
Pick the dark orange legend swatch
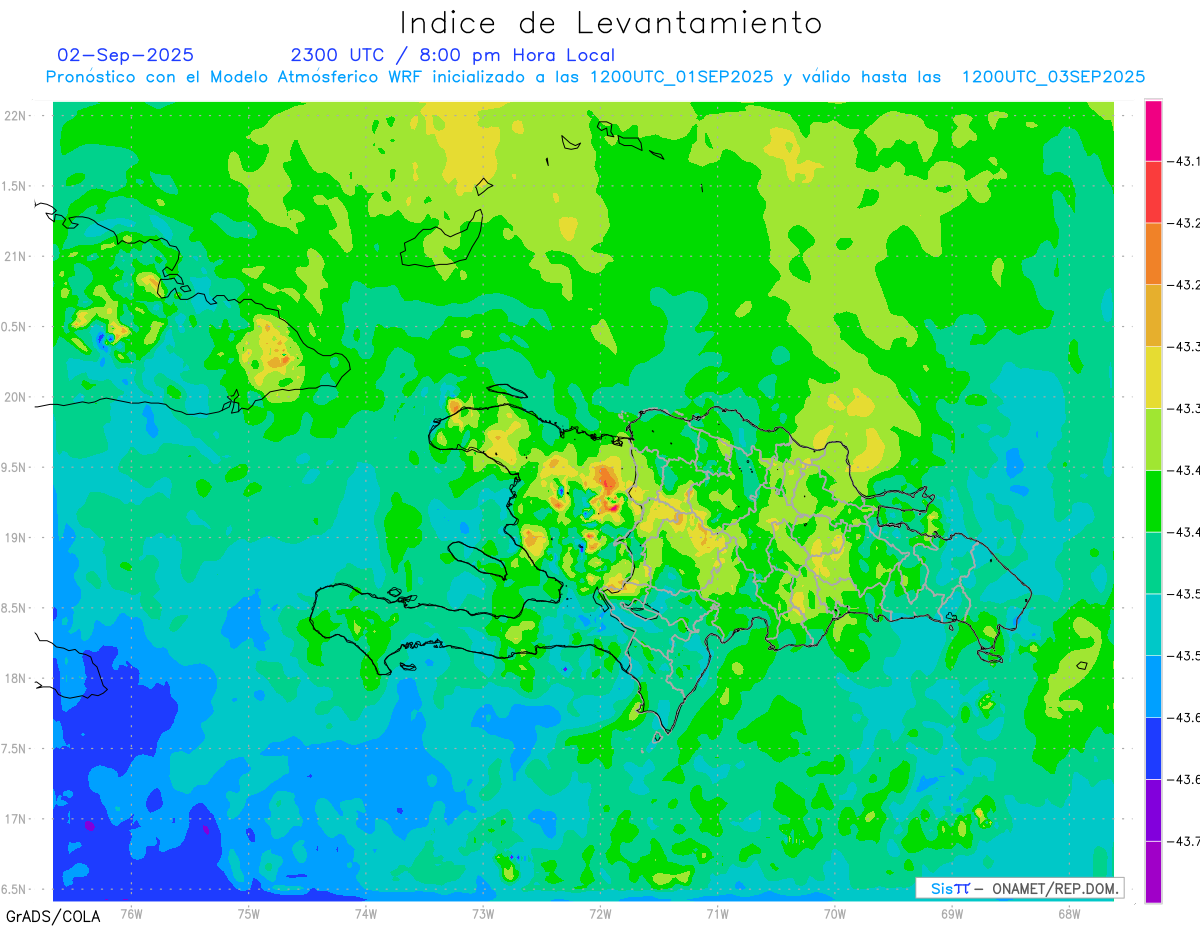1153,254
